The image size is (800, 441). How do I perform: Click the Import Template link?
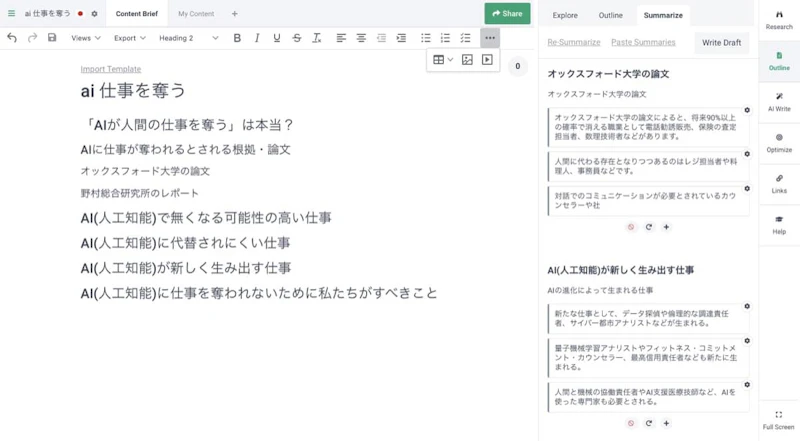click(111, 69)
